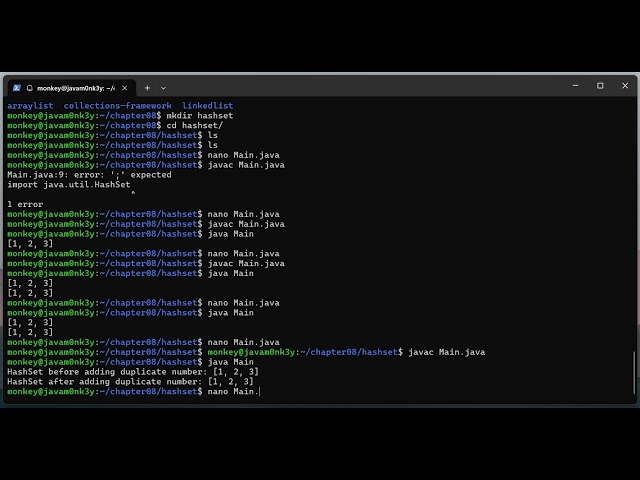This screenshot has width=640, height=480.
Task: Expand the new tab profile dropdown
Action: click(163, 88)
